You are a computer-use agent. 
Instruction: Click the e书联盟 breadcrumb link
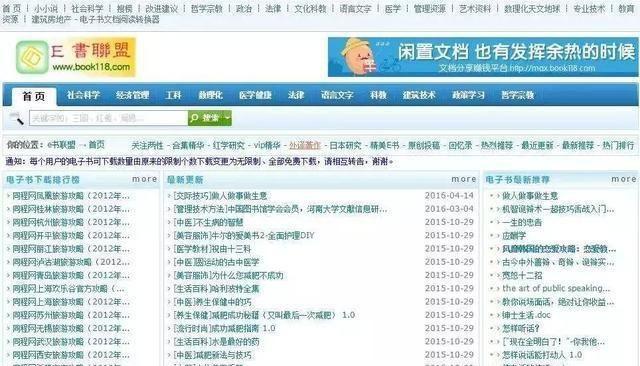[x=61, y=145]
